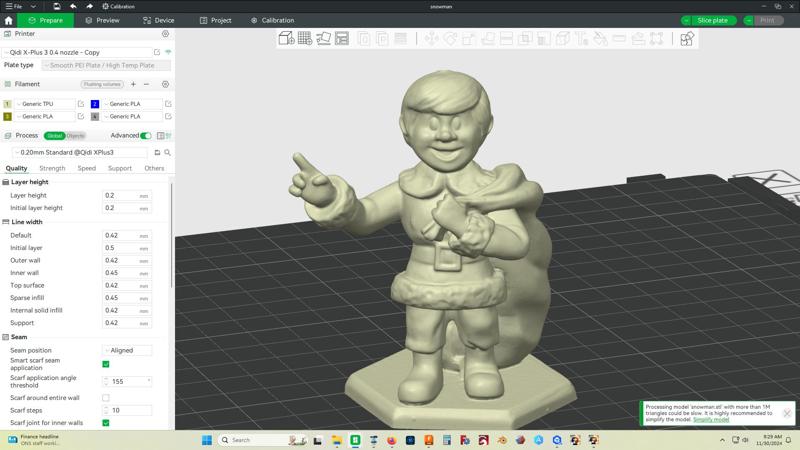Click the Undo arrow
Screen dimensions: 800x450
point(73,6)
